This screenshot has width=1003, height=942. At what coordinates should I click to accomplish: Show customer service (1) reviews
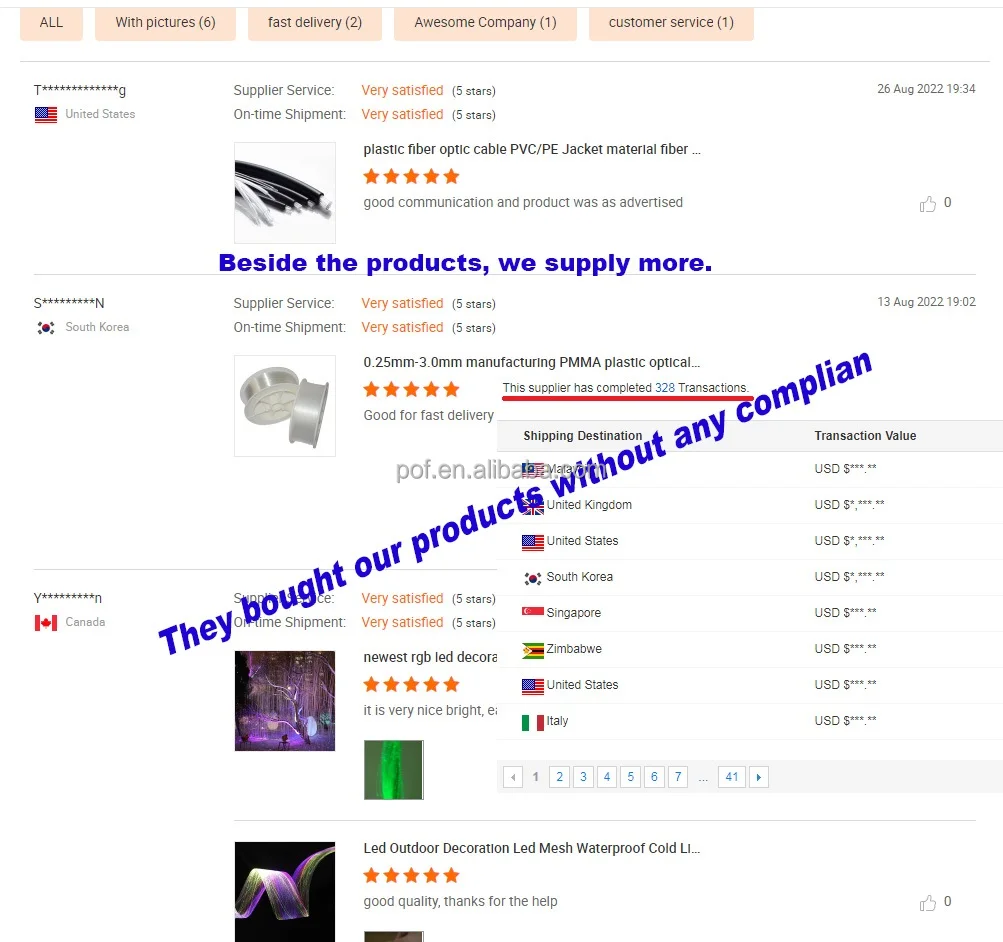(671, 23)
